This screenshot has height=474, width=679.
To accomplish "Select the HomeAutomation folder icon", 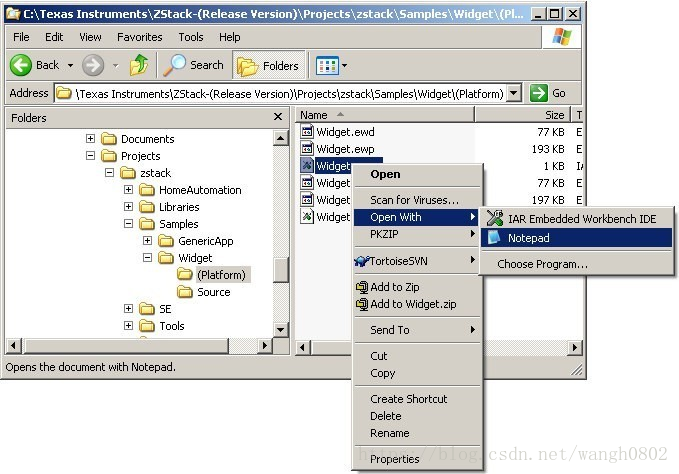I will 147,190.
